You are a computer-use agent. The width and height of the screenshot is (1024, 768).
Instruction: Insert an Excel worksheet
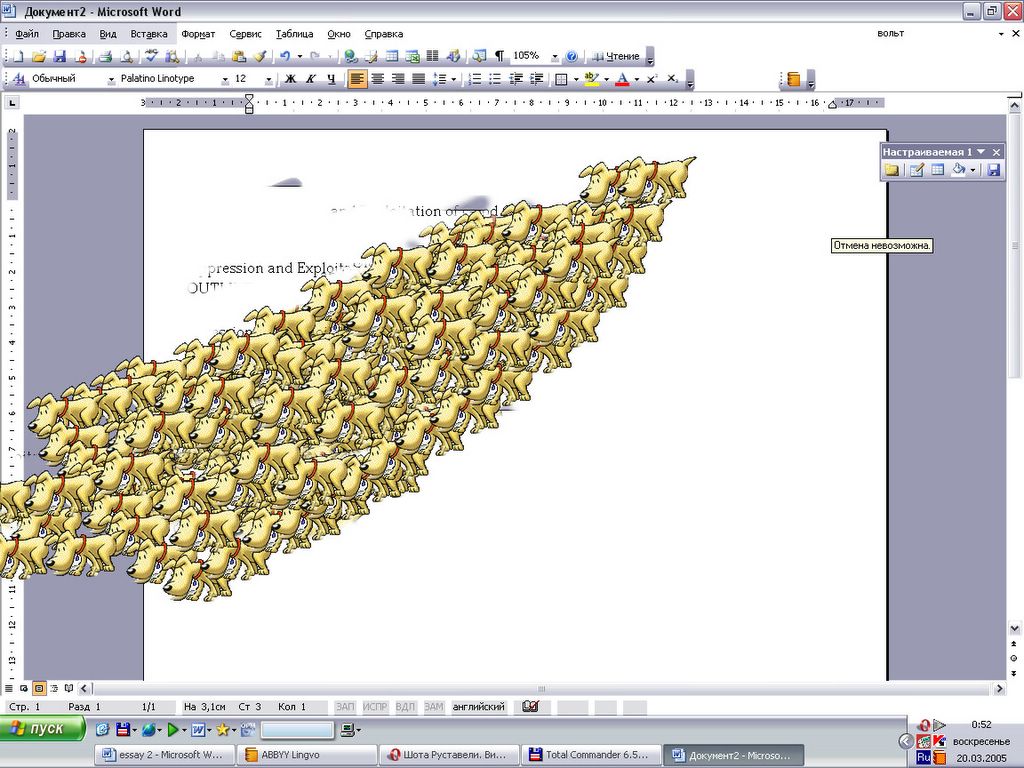point(412,57)
